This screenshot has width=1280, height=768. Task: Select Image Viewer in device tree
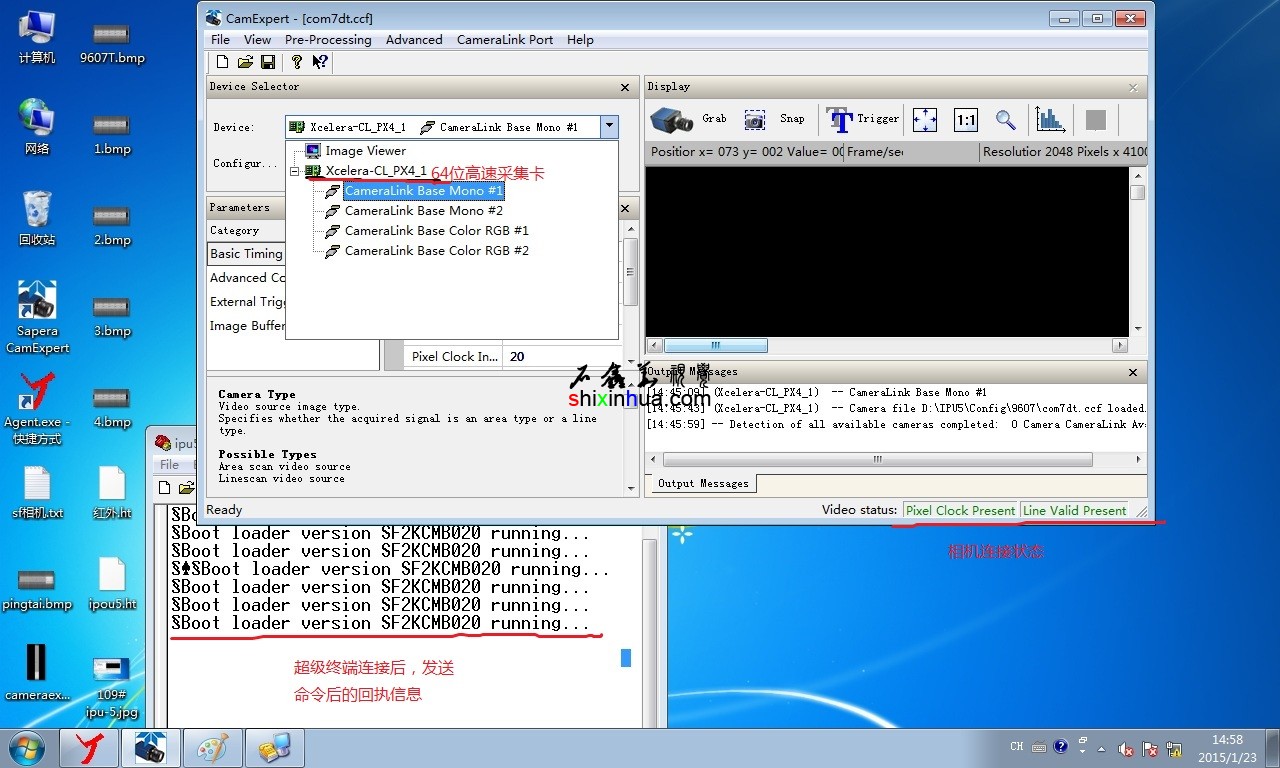pos(365,151)
